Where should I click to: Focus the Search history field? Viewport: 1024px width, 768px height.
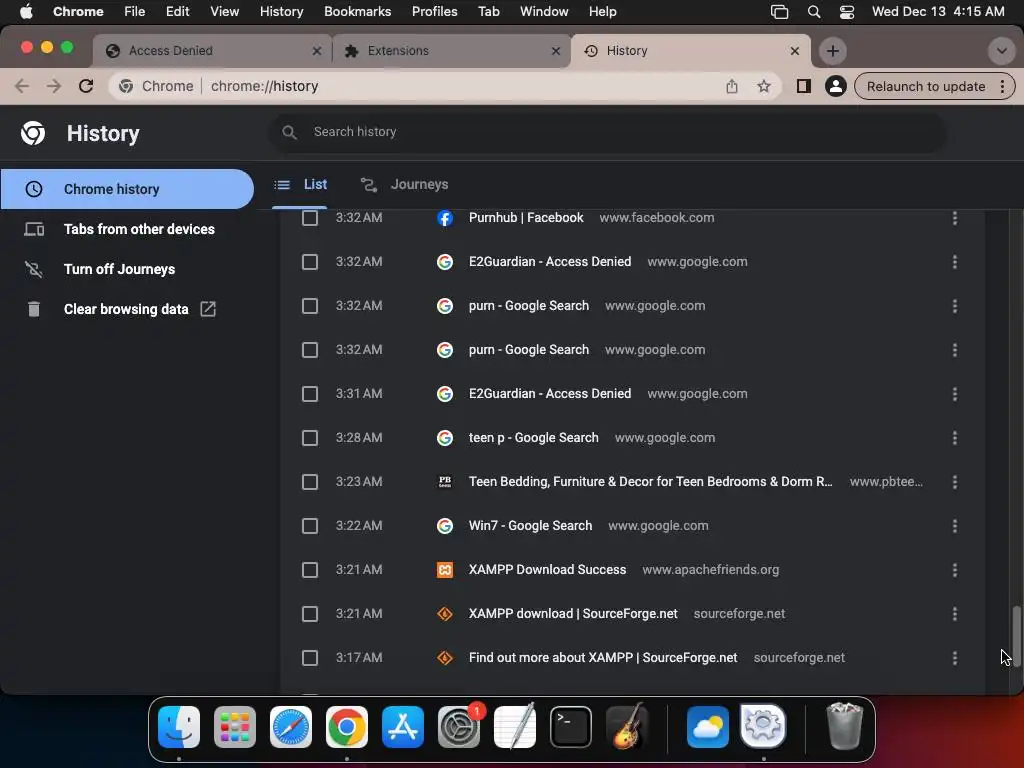pos(607,133)
